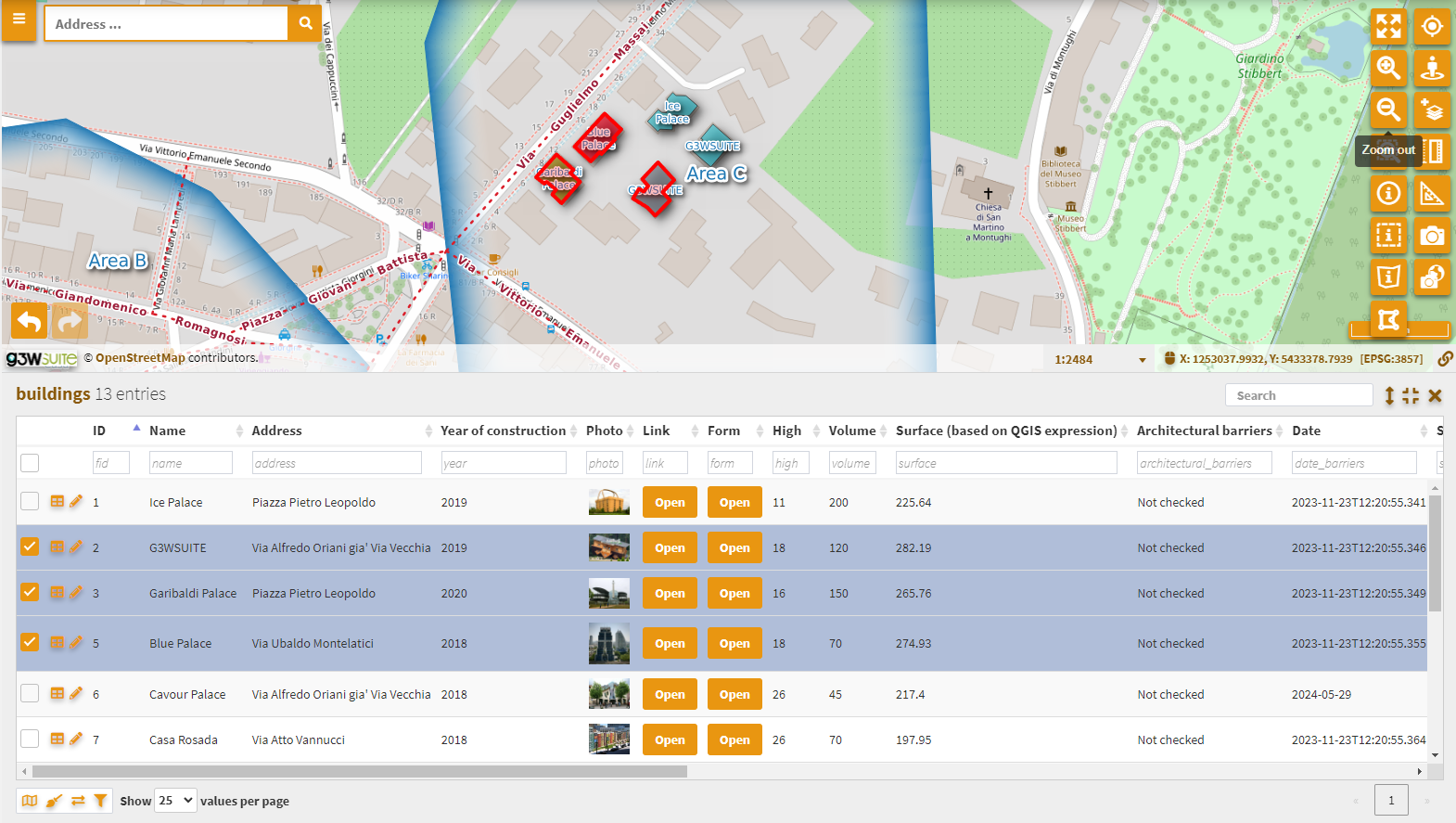This screenshot has width=1456, height=823.
Task: Uncheck the G3WSUITE row checkbox
Action: pos(30,547)
